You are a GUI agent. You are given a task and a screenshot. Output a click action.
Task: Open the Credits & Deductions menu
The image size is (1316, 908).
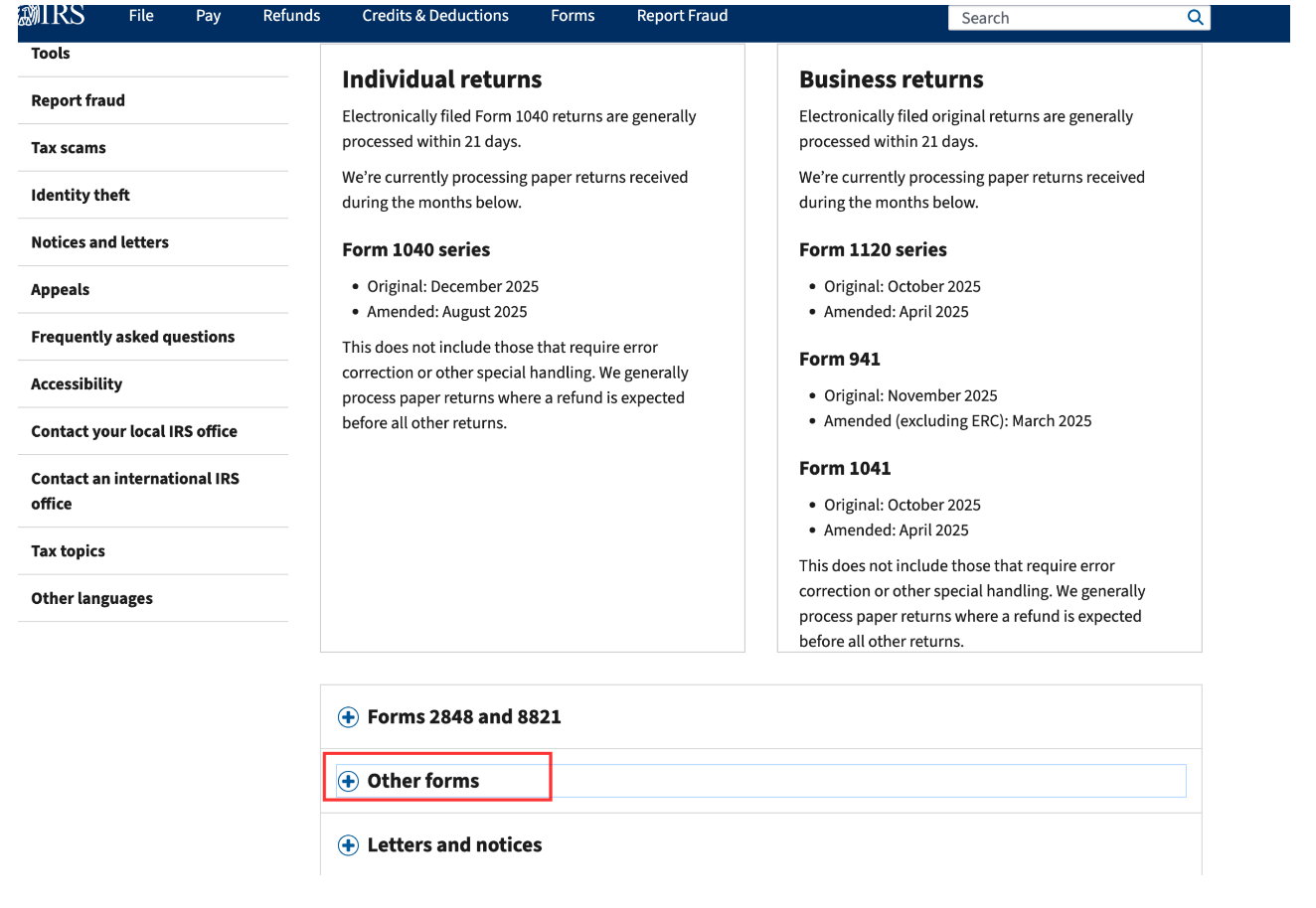[434, 15]
